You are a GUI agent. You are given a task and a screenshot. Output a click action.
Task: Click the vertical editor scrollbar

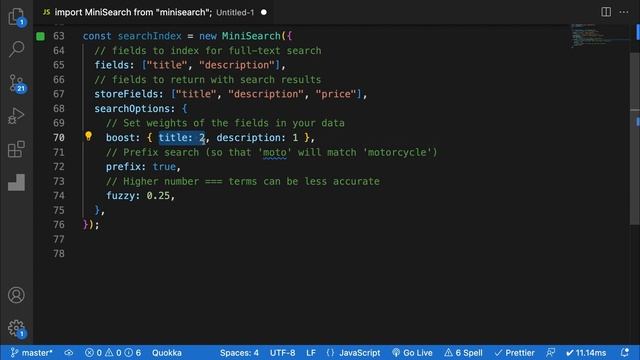click(x=635, y=139)
